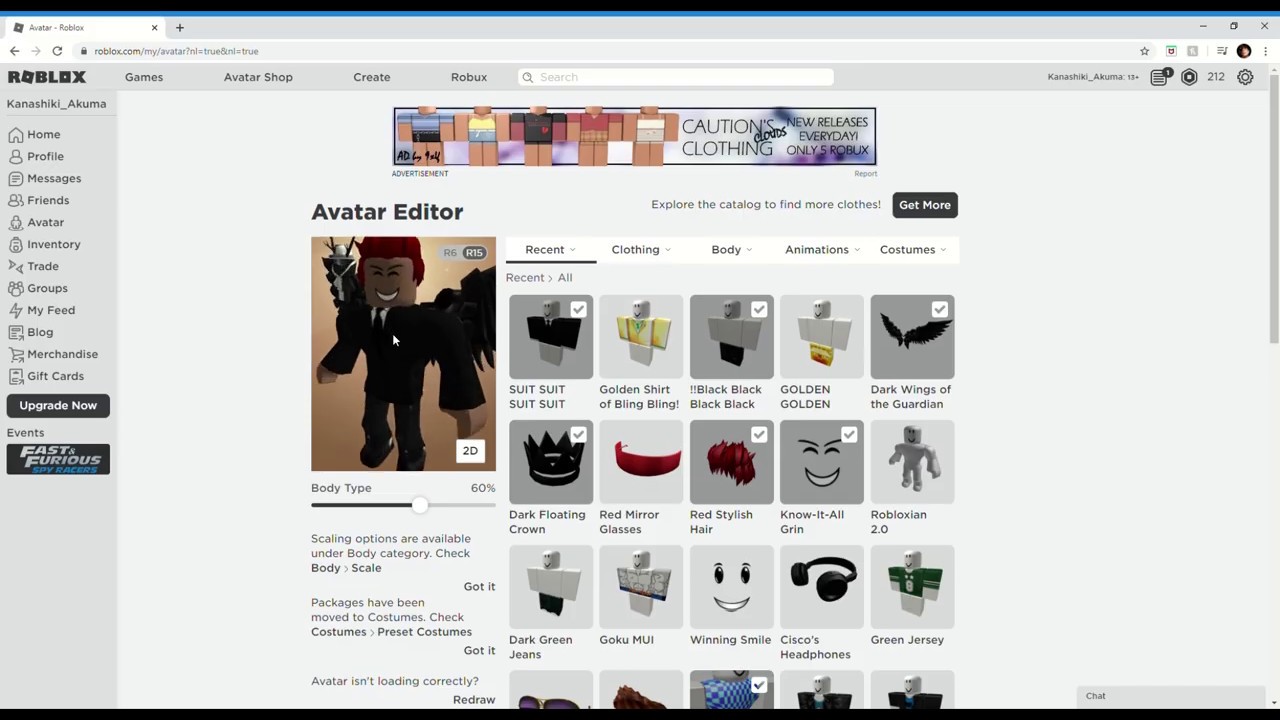1280x720 pixels.
Task: Open the settings gear icon
Action: tap(1245, 77)
